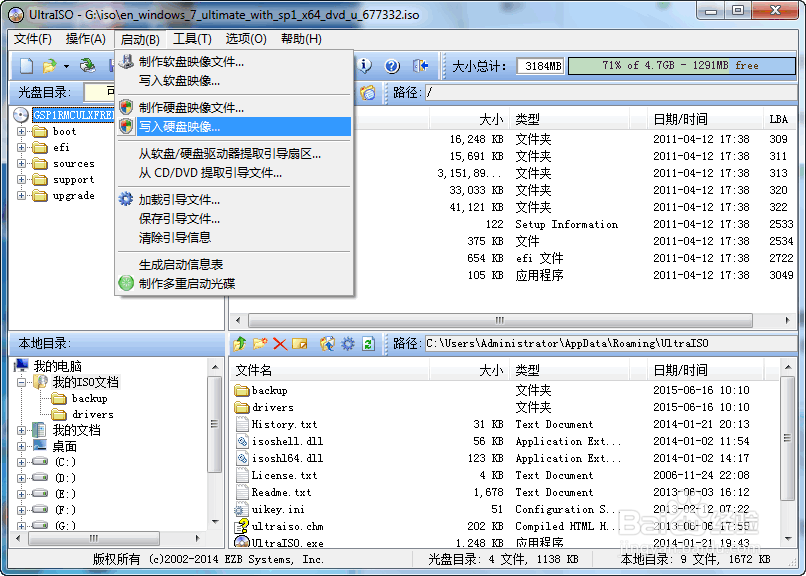Select 写入硬盘映像... menu entry
This screenshot has height=576, width=806.
[x=234, y=126]
